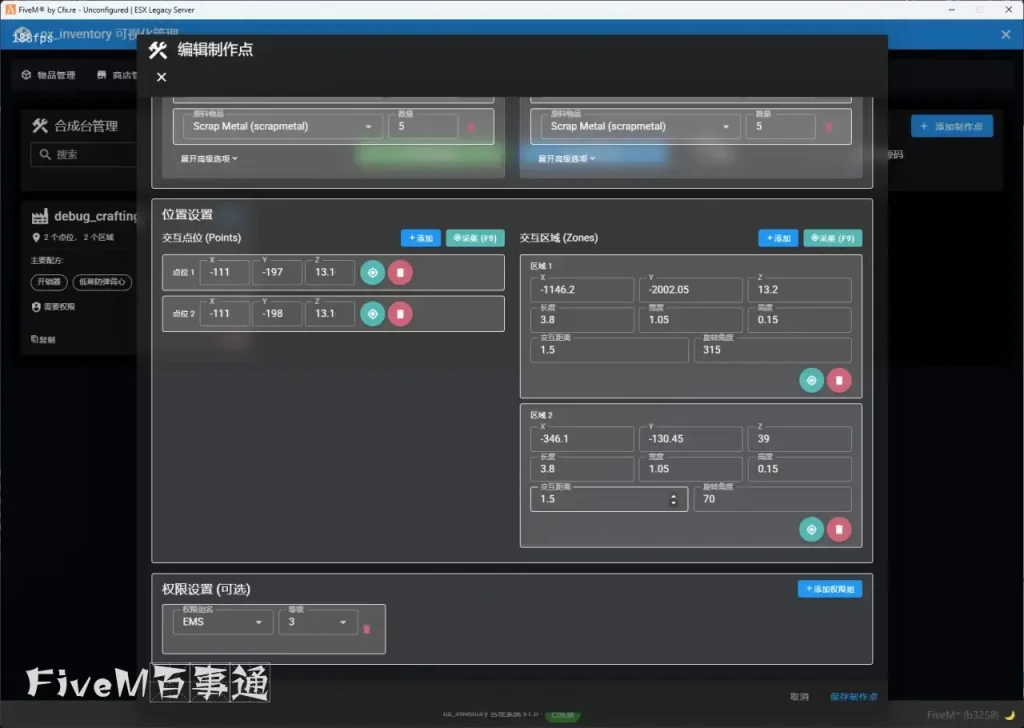Click the 添加权限组 button

click(x=829, y=589)
